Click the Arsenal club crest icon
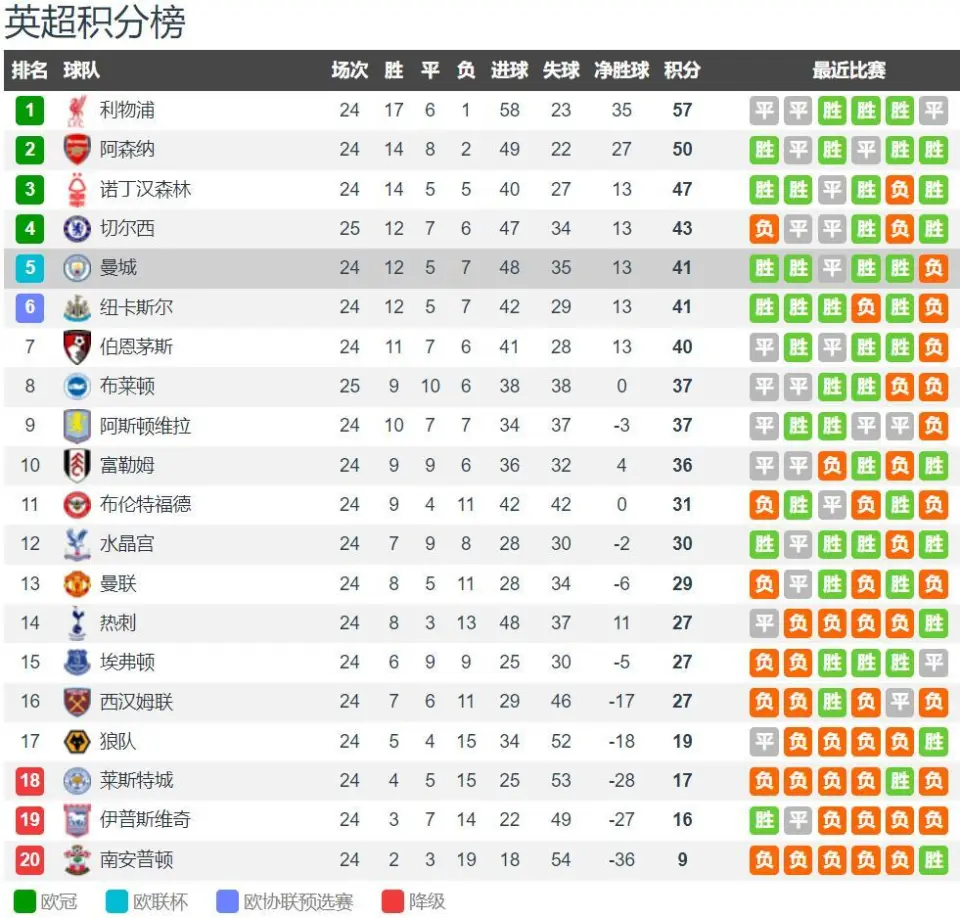The width and height of the screenshot is (960, 918). click(77, 149)
